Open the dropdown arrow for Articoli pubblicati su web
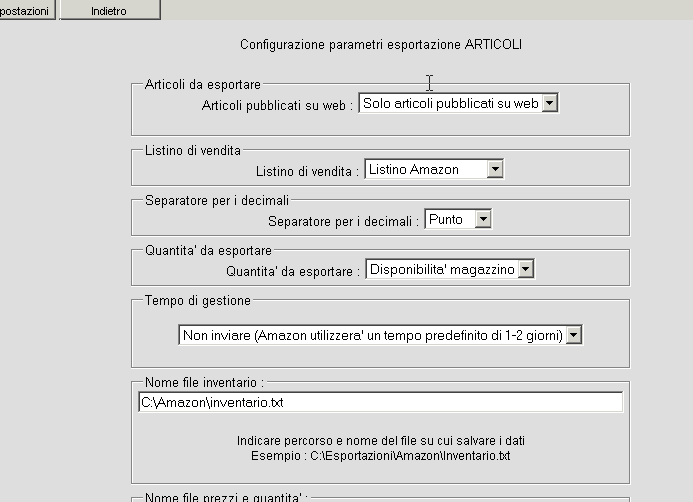This screenshot has height=502, width=693. pyautogui.click(x=549, y=103)
